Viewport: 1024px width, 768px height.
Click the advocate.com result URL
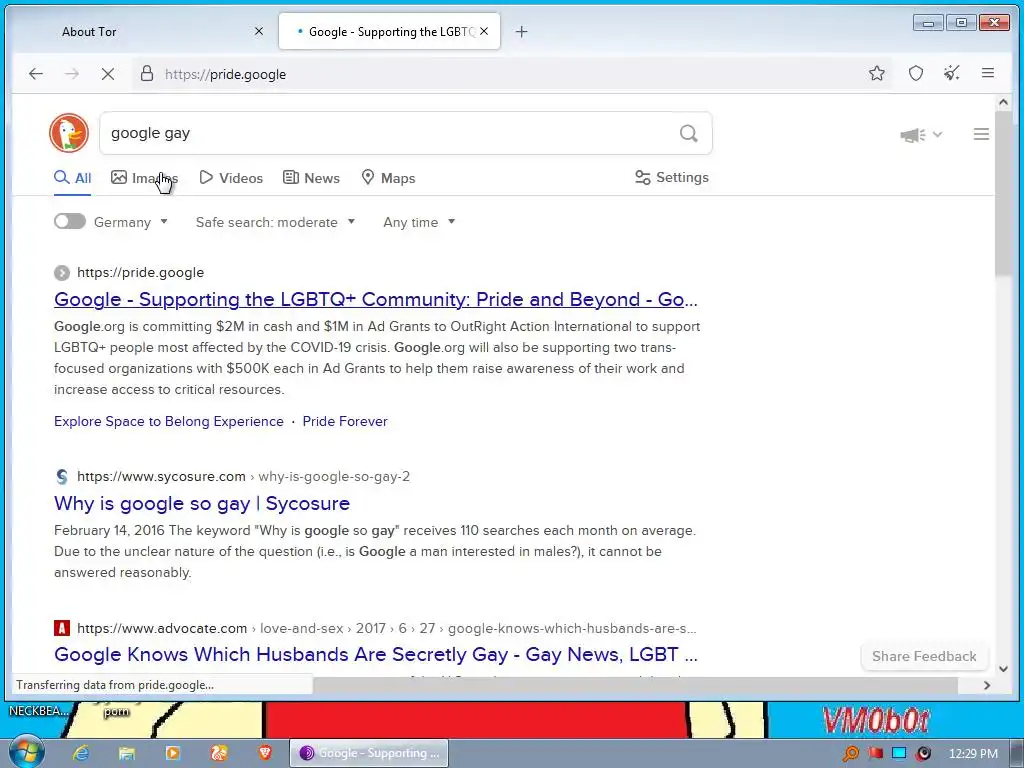coord(387,628)
